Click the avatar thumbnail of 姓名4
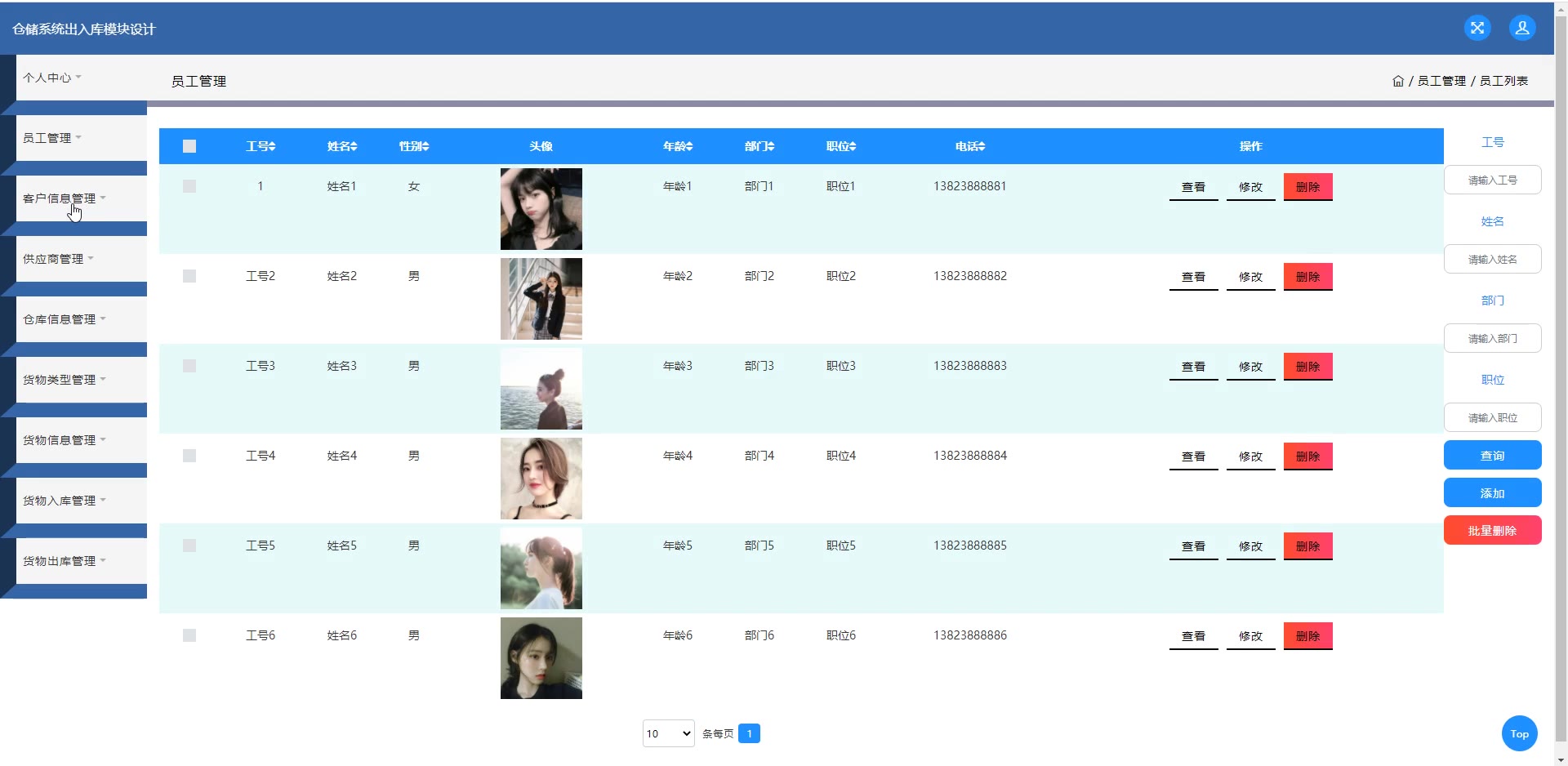1568x766 pixels. [x=541, y=479]
